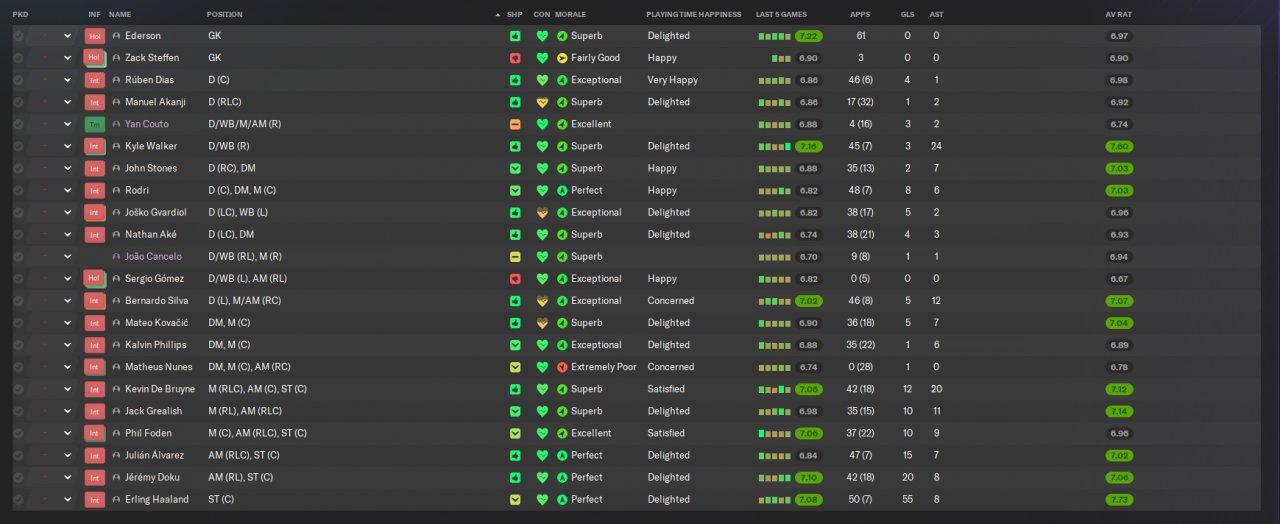Viewport: 1280px width, 524px height.
Task: Click Ederson's Hol info status badge
Action: (94, 36)
